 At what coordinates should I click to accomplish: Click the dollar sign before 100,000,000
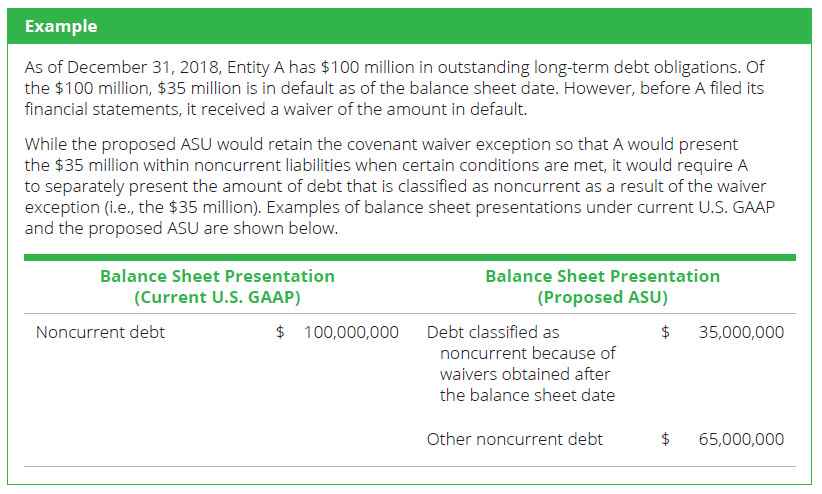(280, 332)
